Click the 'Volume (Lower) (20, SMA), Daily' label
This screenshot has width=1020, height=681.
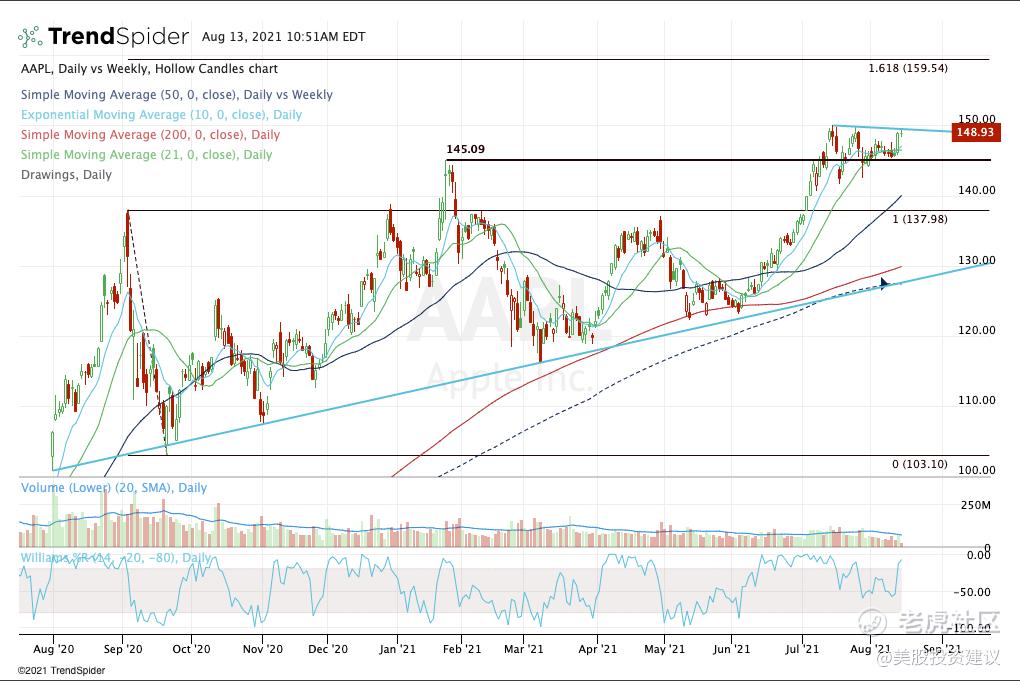click(114, 488)
